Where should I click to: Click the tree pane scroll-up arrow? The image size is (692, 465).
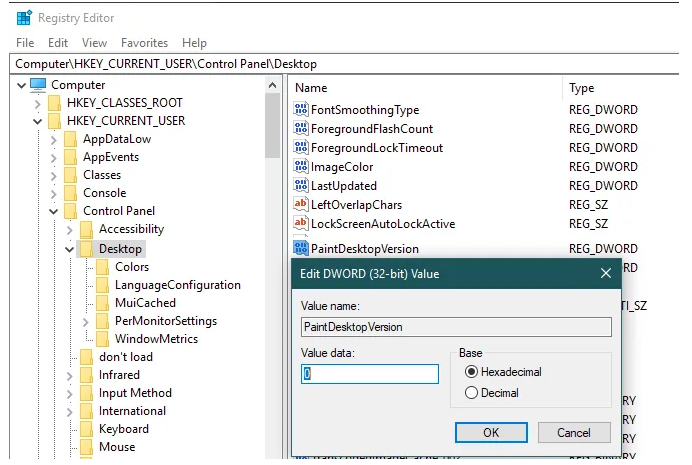[272, 85]
